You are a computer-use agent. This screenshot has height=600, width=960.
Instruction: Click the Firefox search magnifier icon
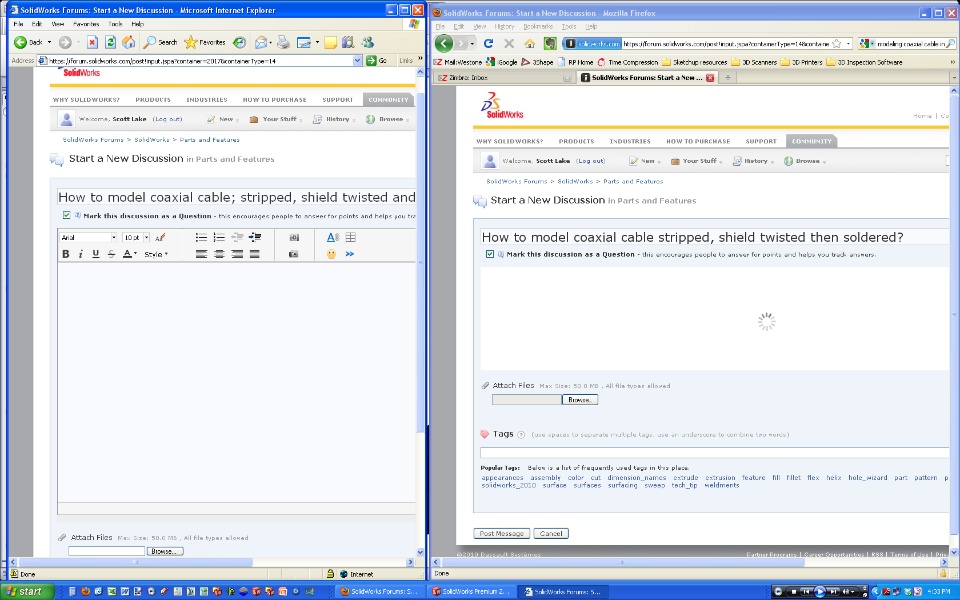tap(950, 43)
